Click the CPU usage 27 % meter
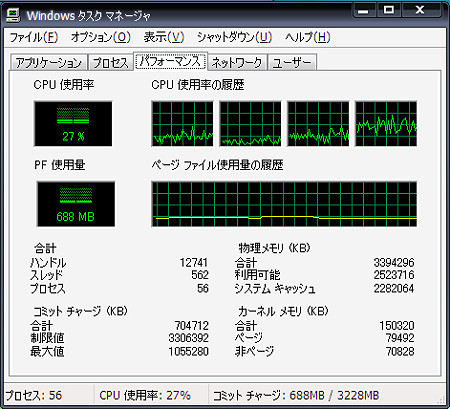 pos(73,124)
